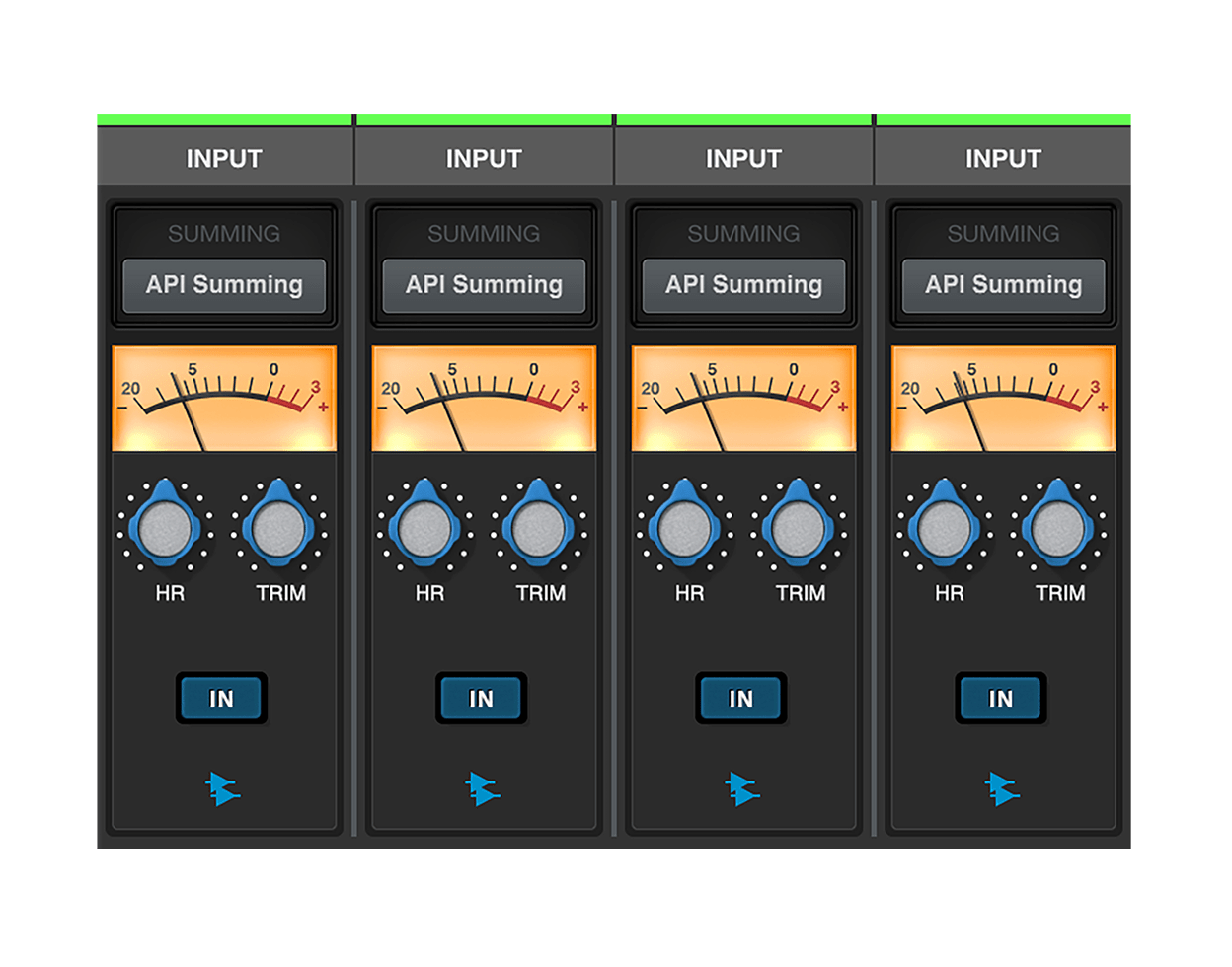This screenshot has width=1232, height=967.
Task: Click the TRIM text label on second channel
Action: pyautogui.click(x=540, y=593)
